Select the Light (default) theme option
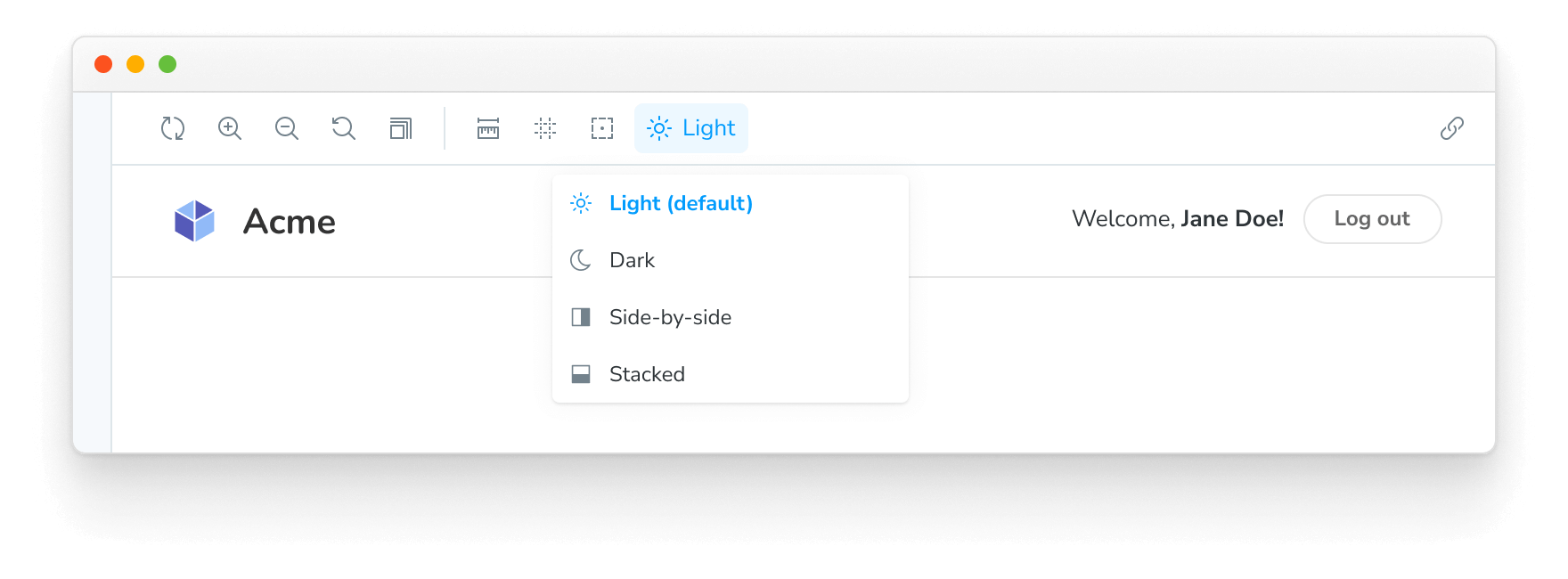 pyautogui.click(x=681, y=203)
